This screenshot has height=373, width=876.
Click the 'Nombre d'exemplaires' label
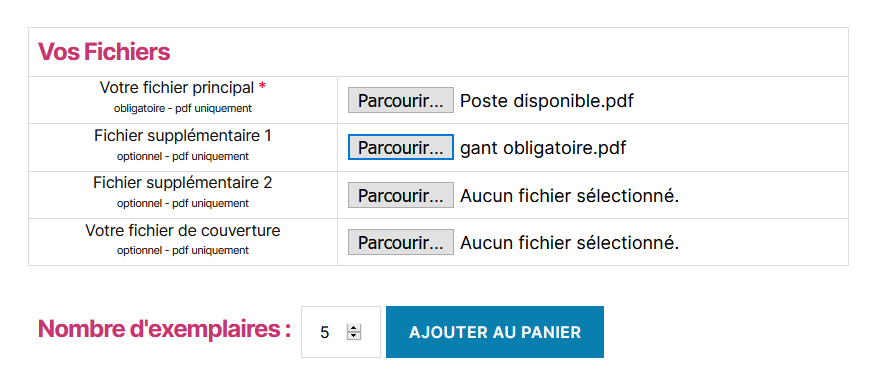164,329
